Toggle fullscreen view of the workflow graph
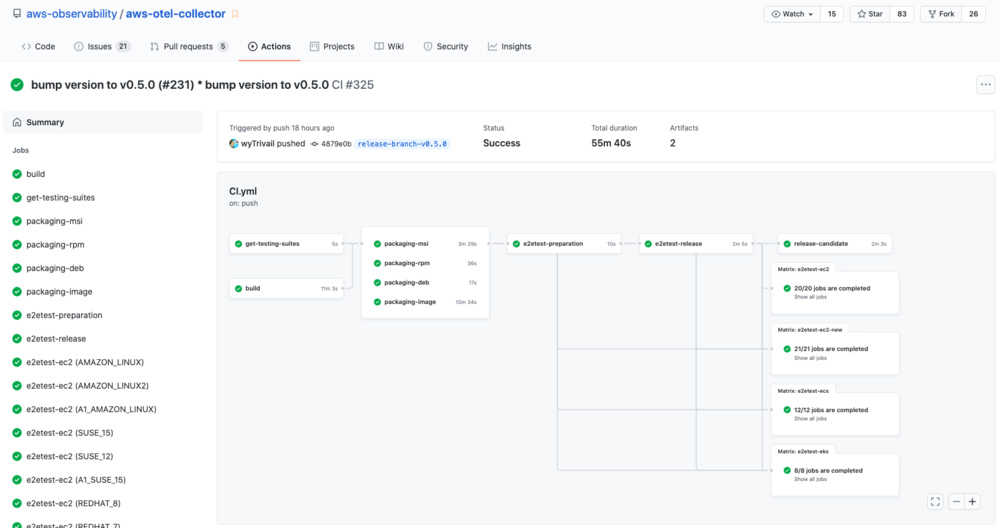1000x528 pixels. point(935,502)
